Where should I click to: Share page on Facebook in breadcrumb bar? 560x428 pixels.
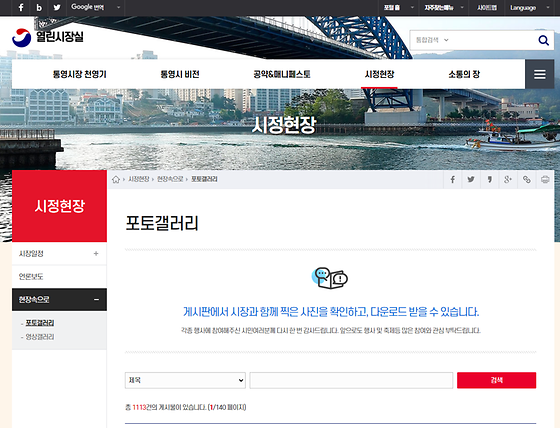(x=452, y=179)
